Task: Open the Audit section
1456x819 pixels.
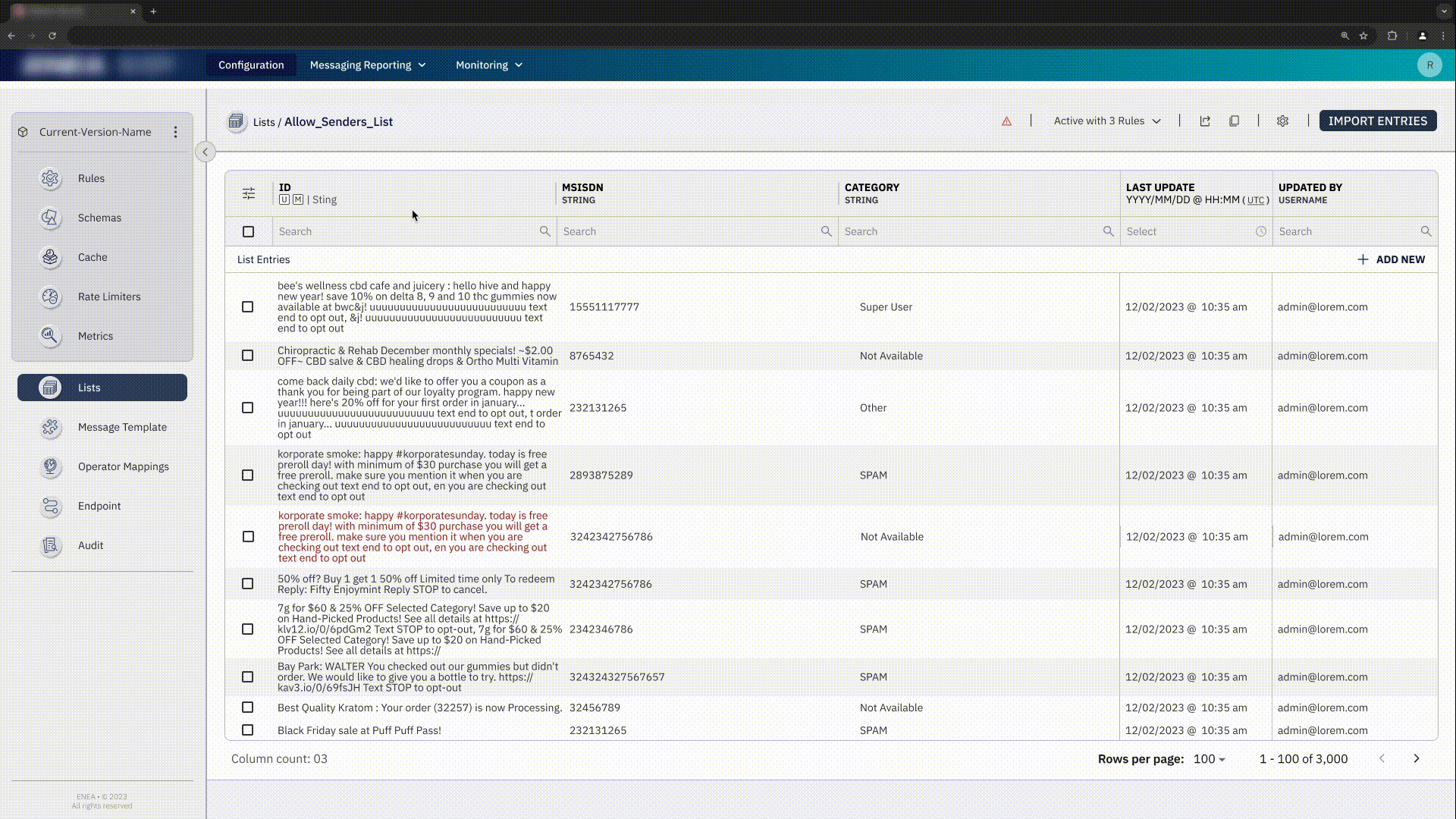Action: 90,545
